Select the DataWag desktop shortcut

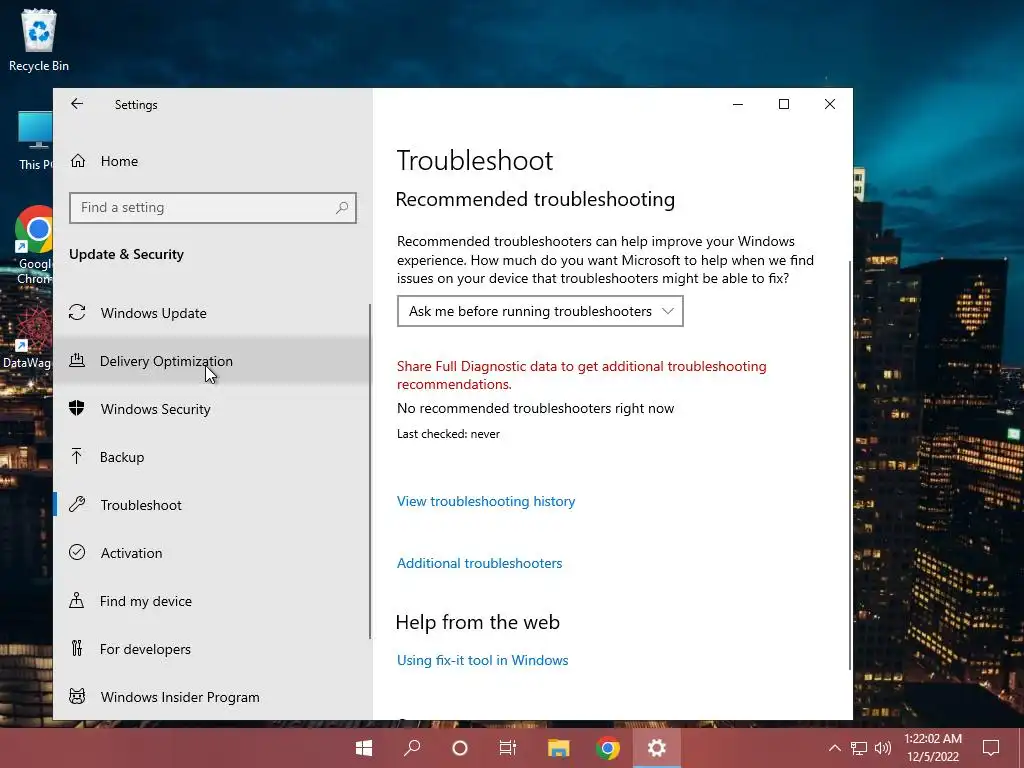(27, 338)
